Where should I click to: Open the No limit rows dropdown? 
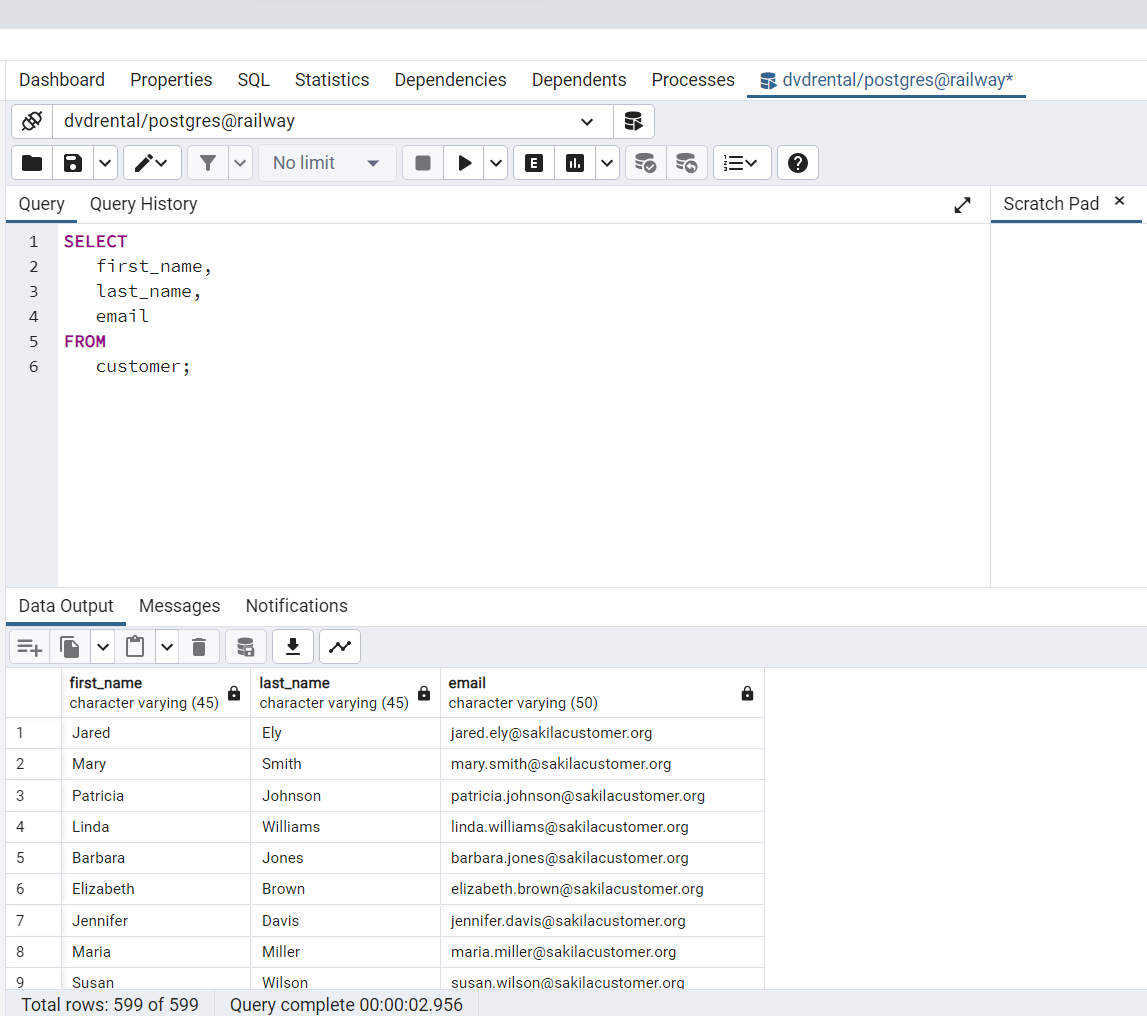tap(326, 162)
